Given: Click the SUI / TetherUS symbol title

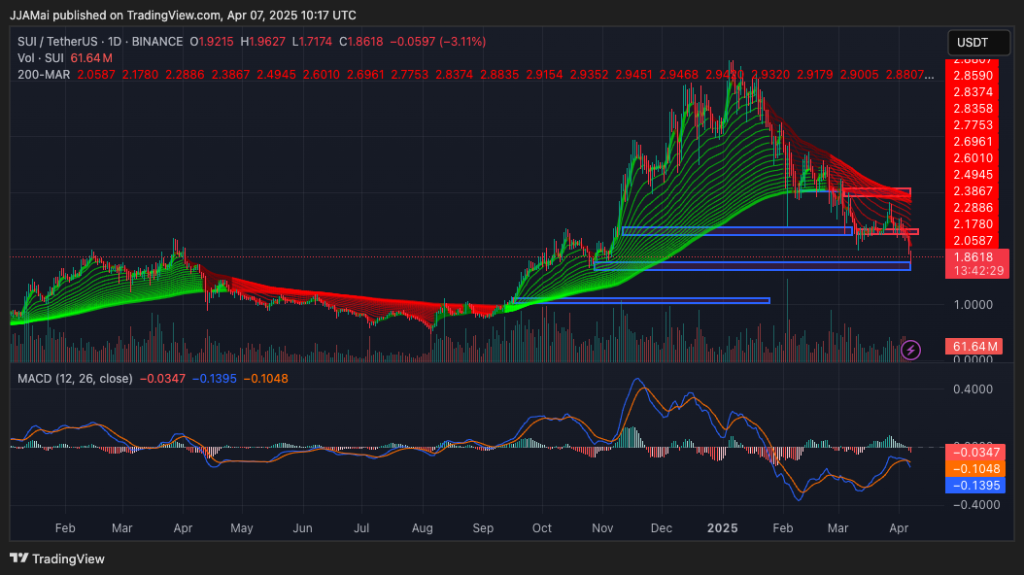Looking at the screenshot, I should click(x=58, y=41).
